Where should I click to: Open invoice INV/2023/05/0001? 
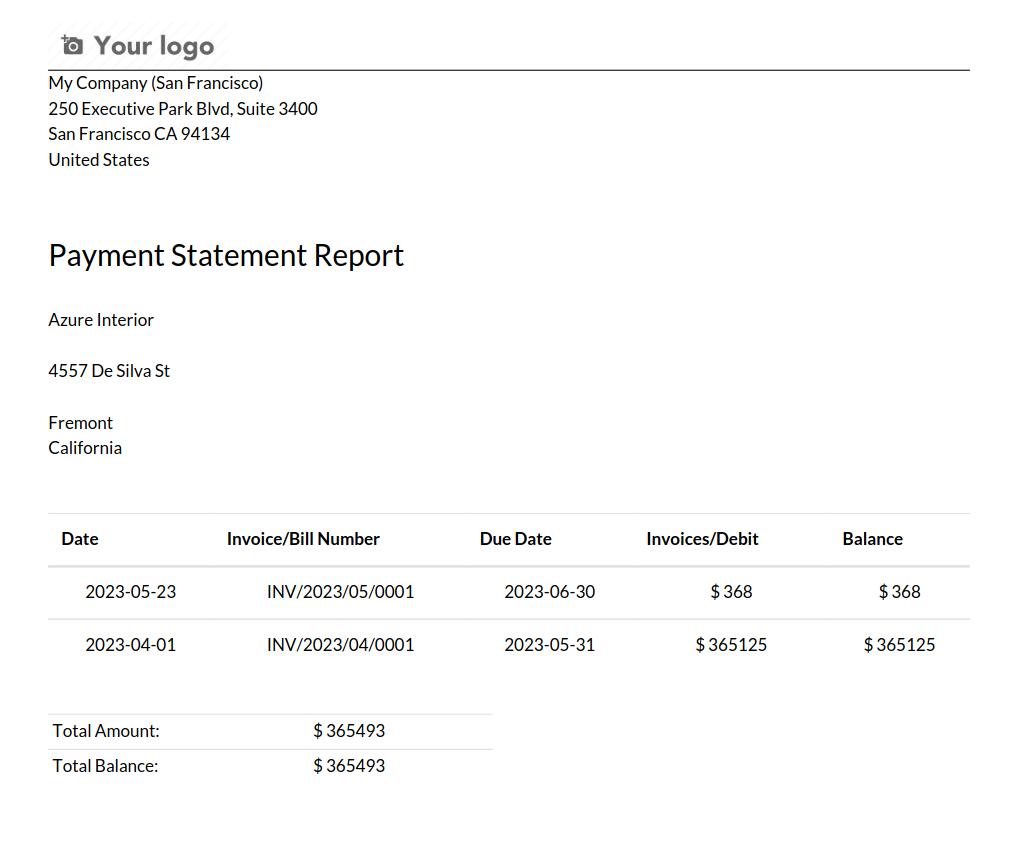[340, 592]
